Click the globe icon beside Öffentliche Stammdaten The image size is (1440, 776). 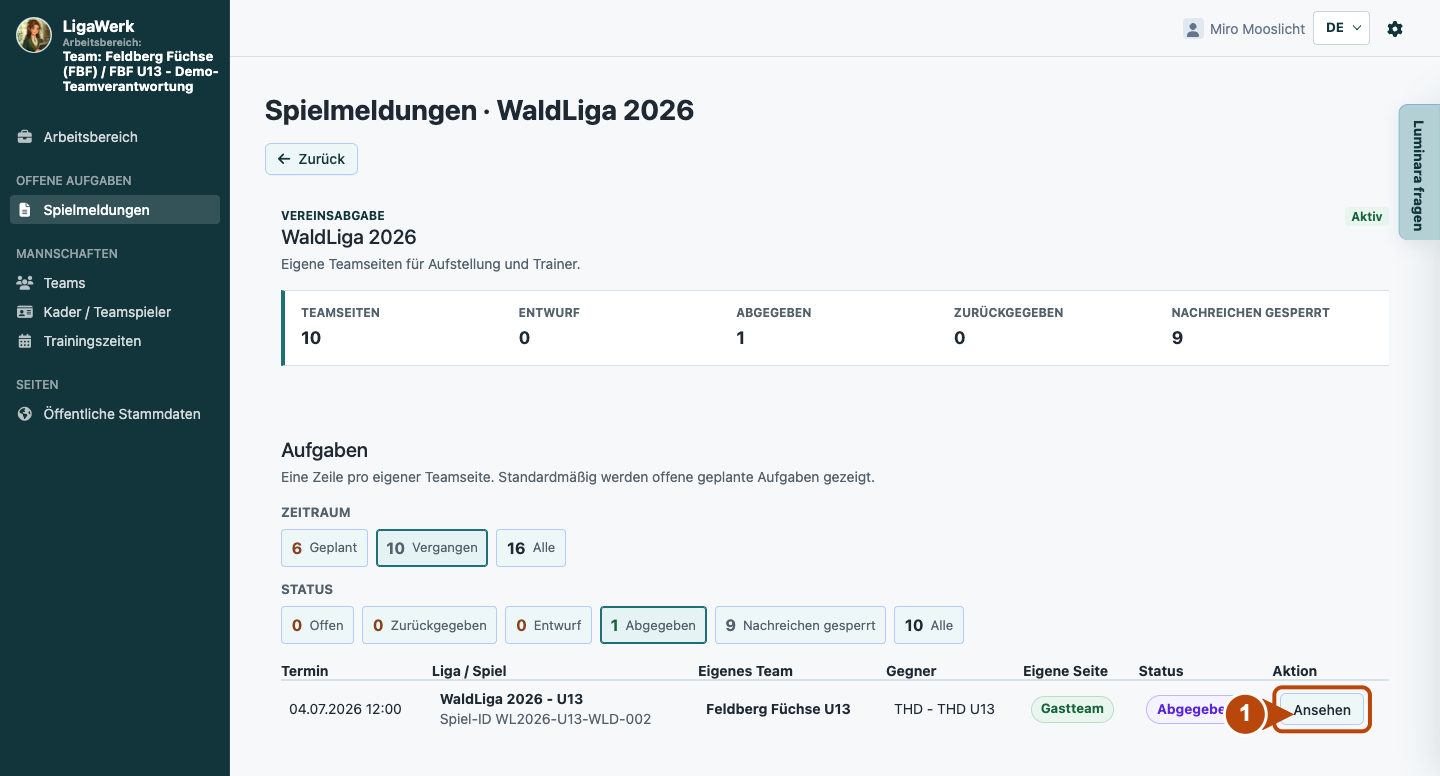[x=25, y=414]
